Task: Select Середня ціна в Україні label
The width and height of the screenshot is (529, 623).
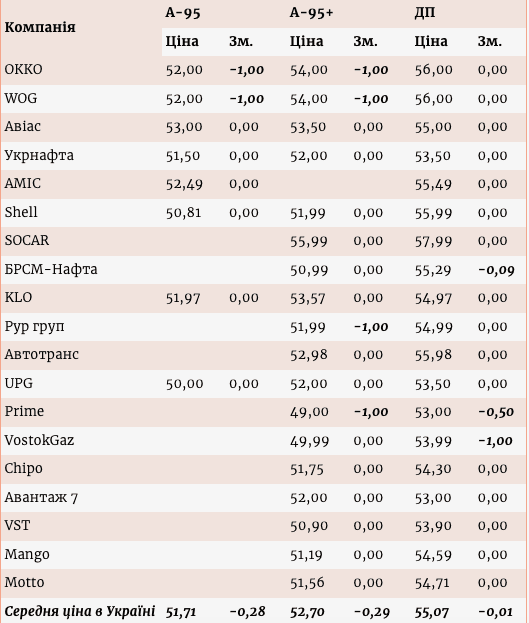Action: (79, 611)
